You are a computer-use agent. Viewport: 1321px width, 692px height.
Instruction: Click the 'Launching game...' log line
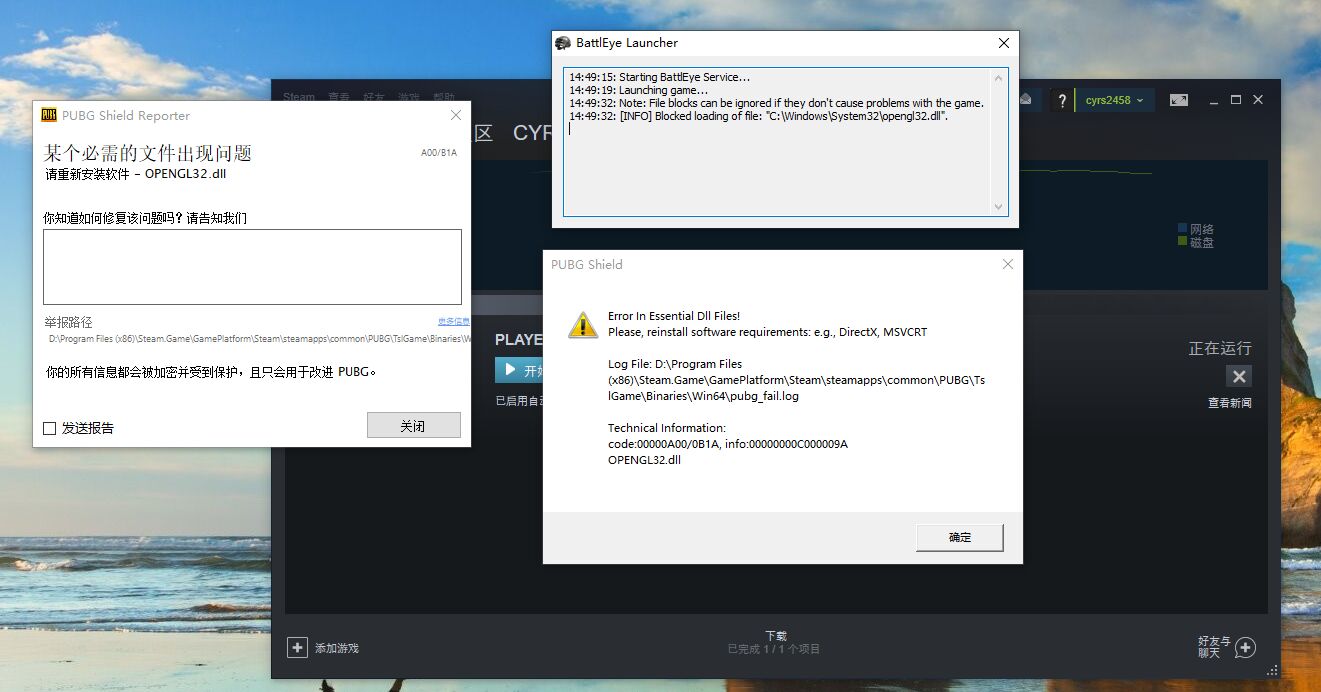(638, 90)
